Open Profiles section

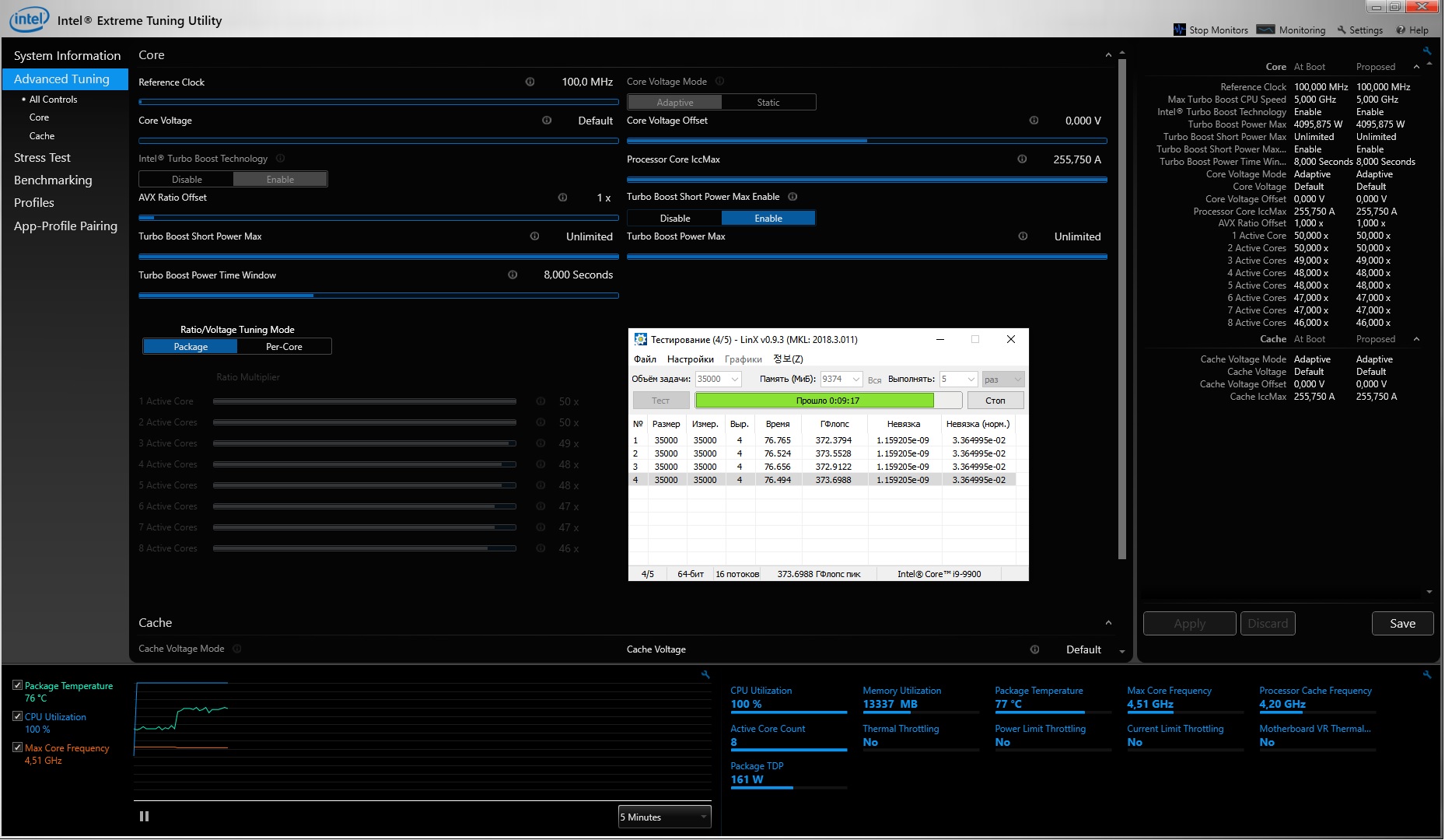[34, 203]
